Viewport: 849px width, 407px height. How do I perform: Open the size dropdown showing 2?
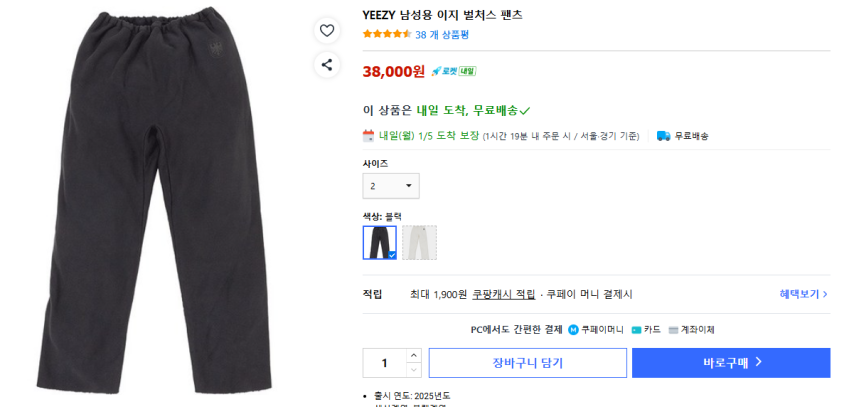[x=391, y=186]
